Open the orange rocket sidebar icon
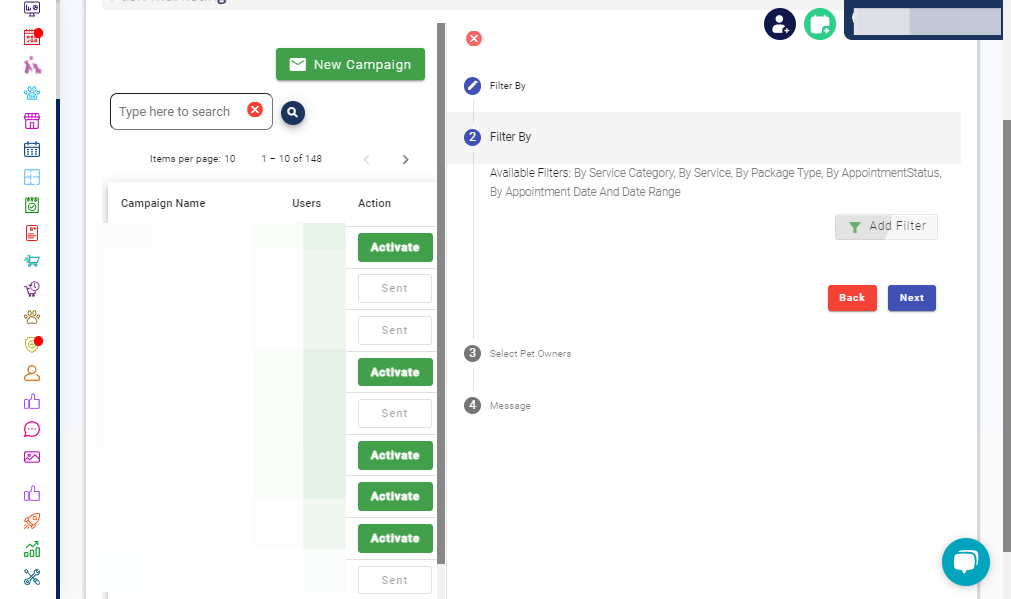1011x599 pixels. (x=32, y=521)
